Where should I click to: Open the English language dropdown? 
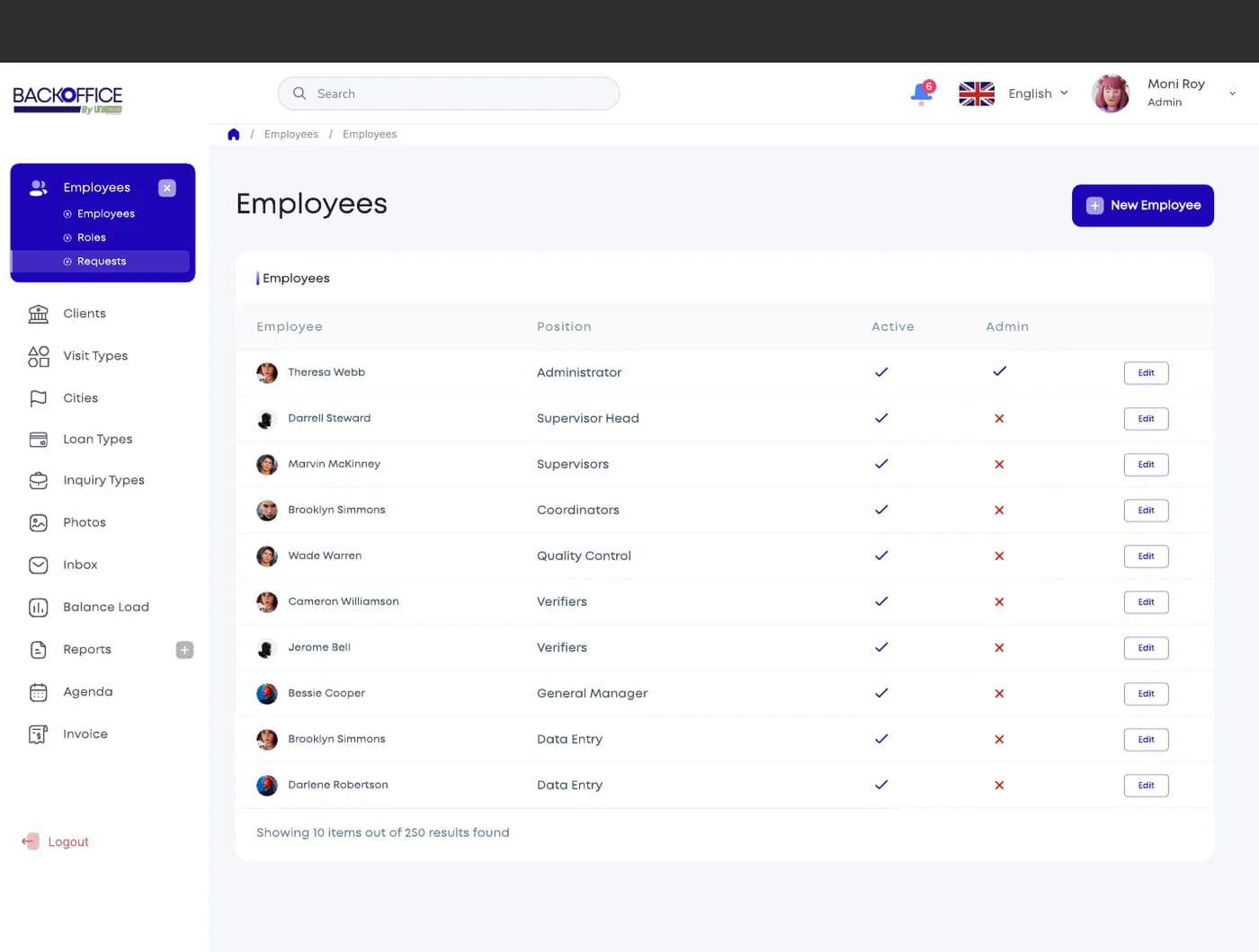pyautogui.click(x=1038, y=93)
